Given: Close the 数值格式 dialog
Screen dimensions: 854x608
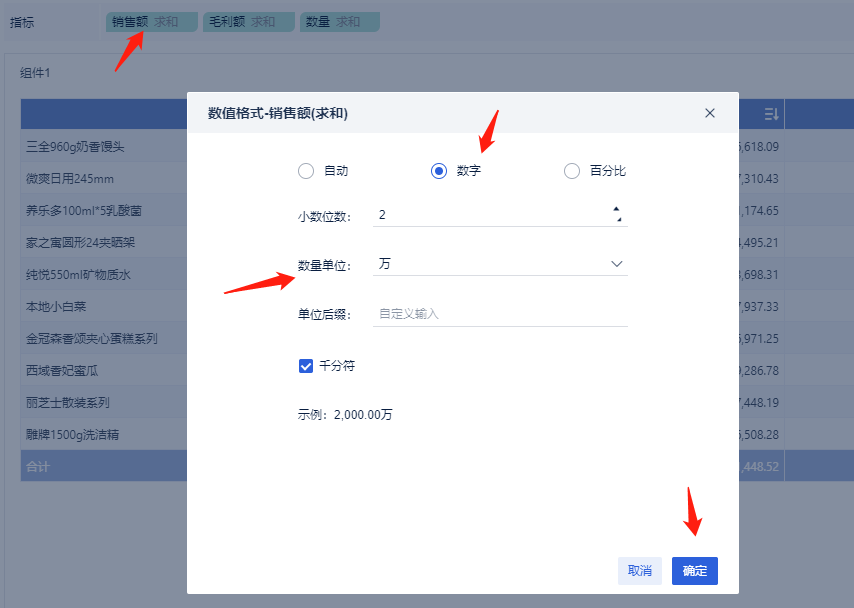Looking at the screenshot, I should coord(709,113).
